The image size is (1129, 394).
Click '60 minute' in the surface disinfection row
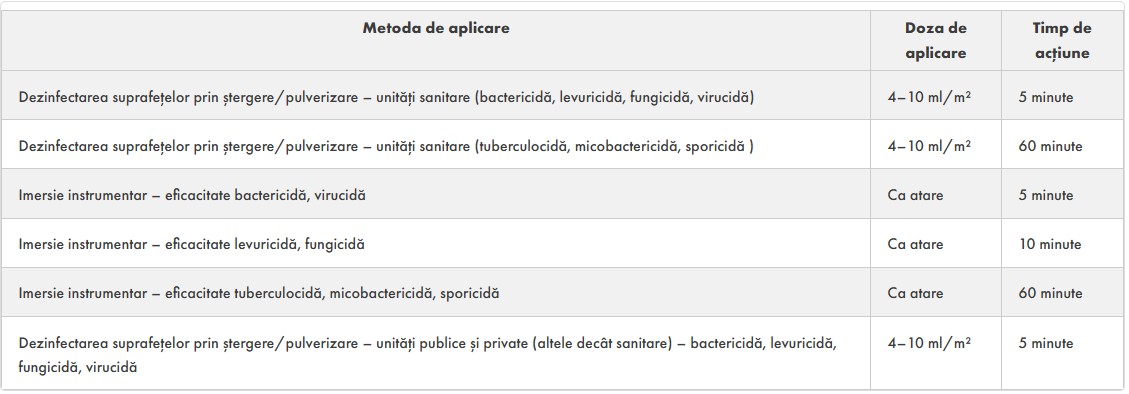pos(1050,146)
